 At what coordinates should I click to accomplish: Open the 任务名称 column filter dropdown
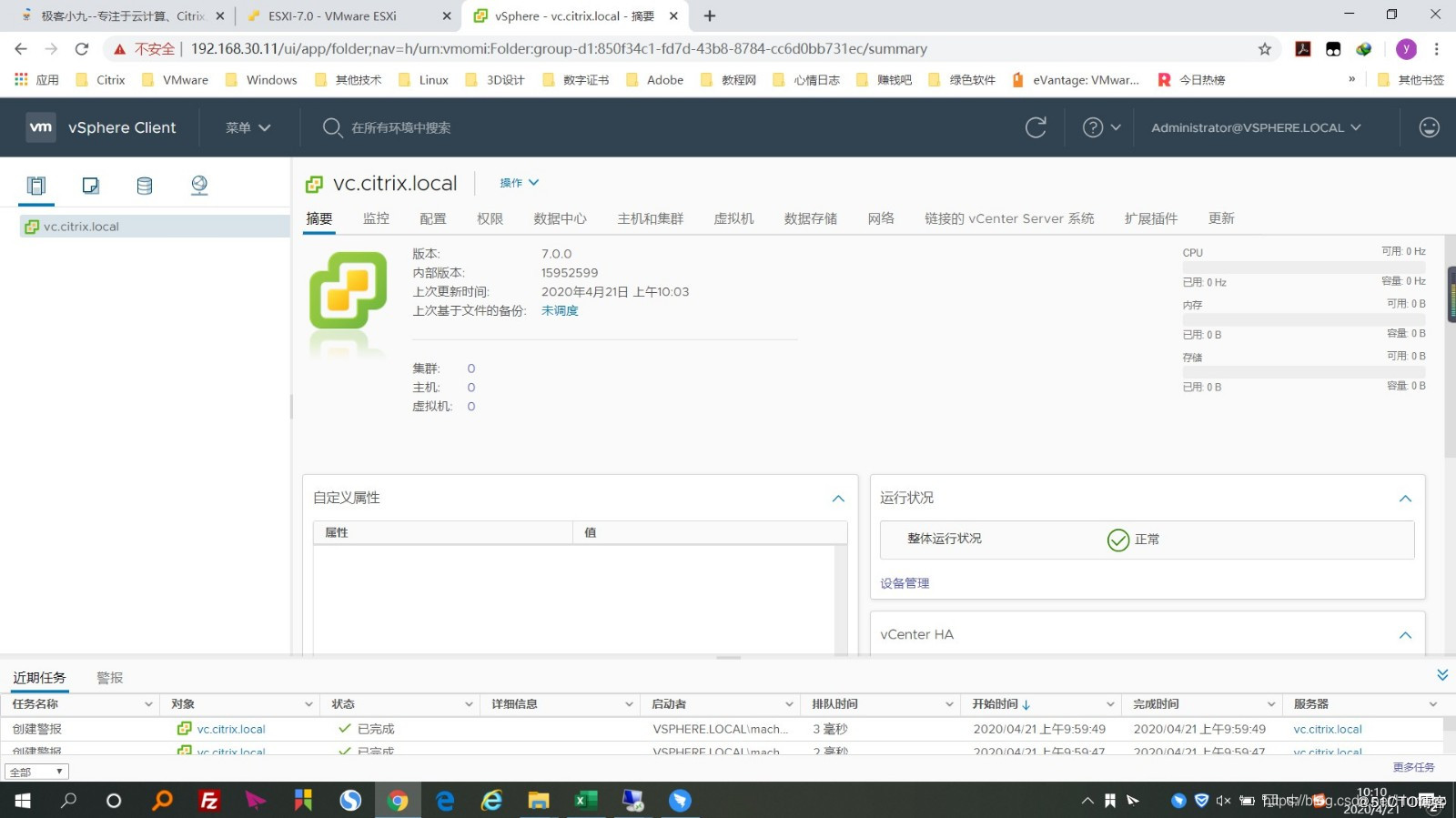(148, 704)
